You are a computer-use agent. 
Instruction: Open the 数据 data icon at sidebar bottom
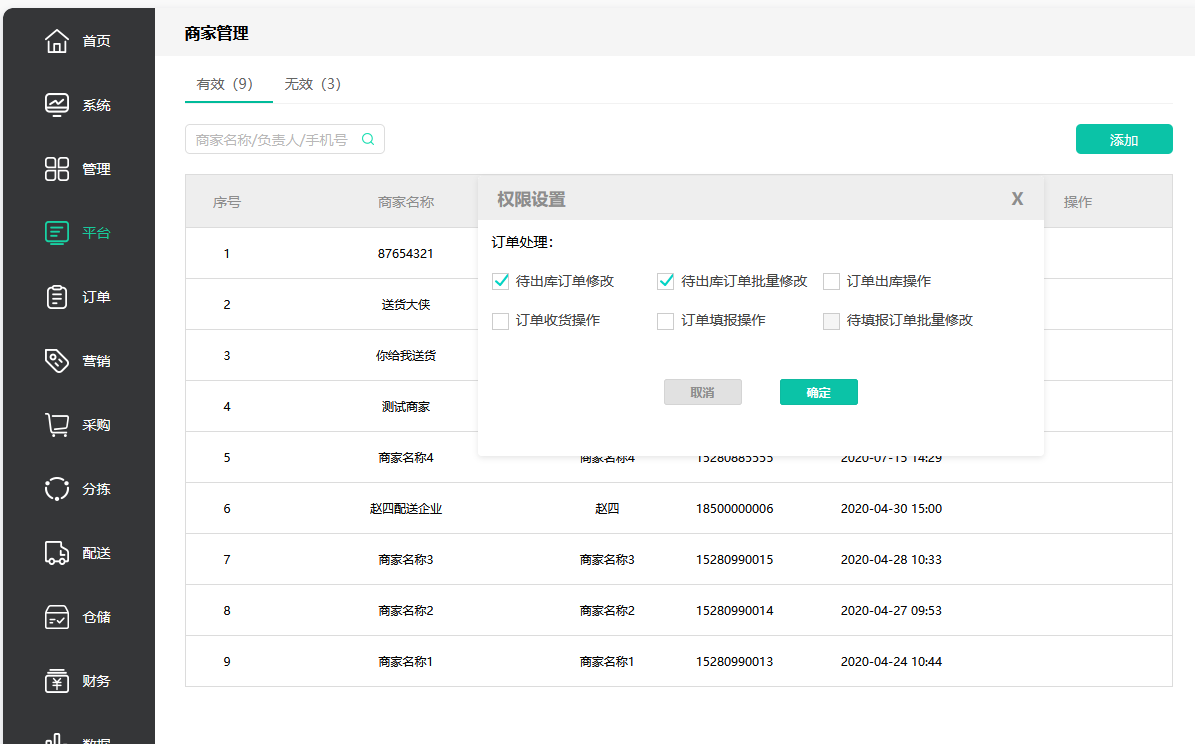coord(50,738)
